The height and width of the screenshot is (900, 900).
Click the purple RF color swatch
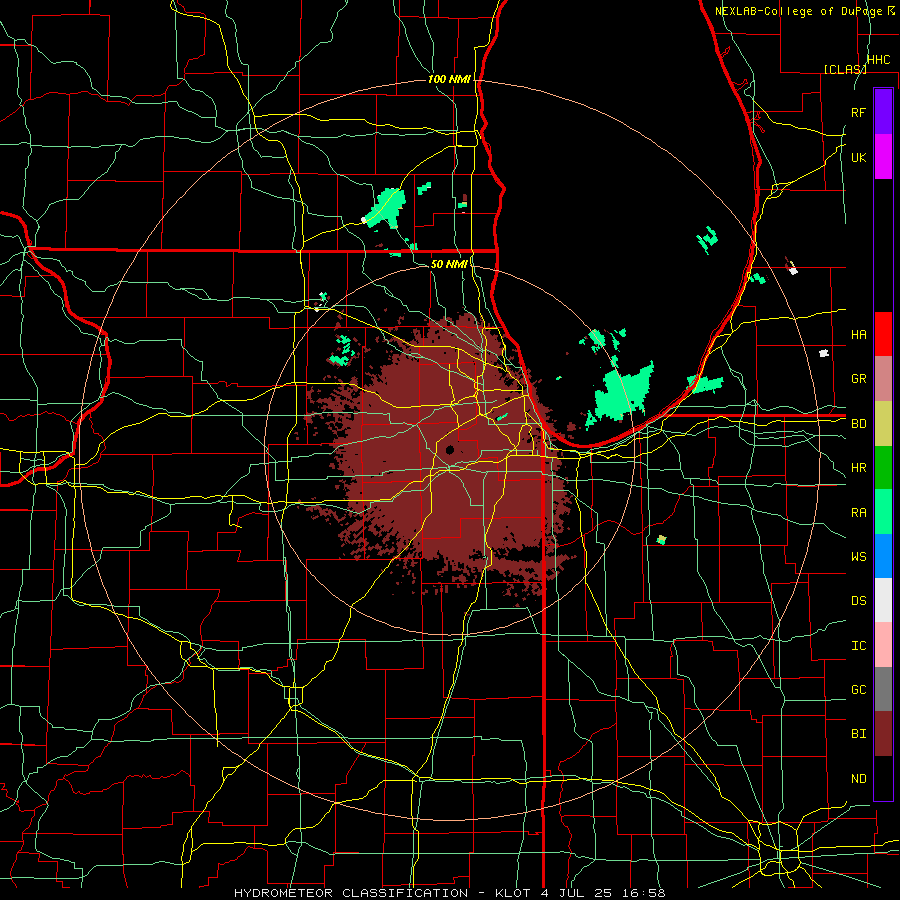(x=883, y=112)
